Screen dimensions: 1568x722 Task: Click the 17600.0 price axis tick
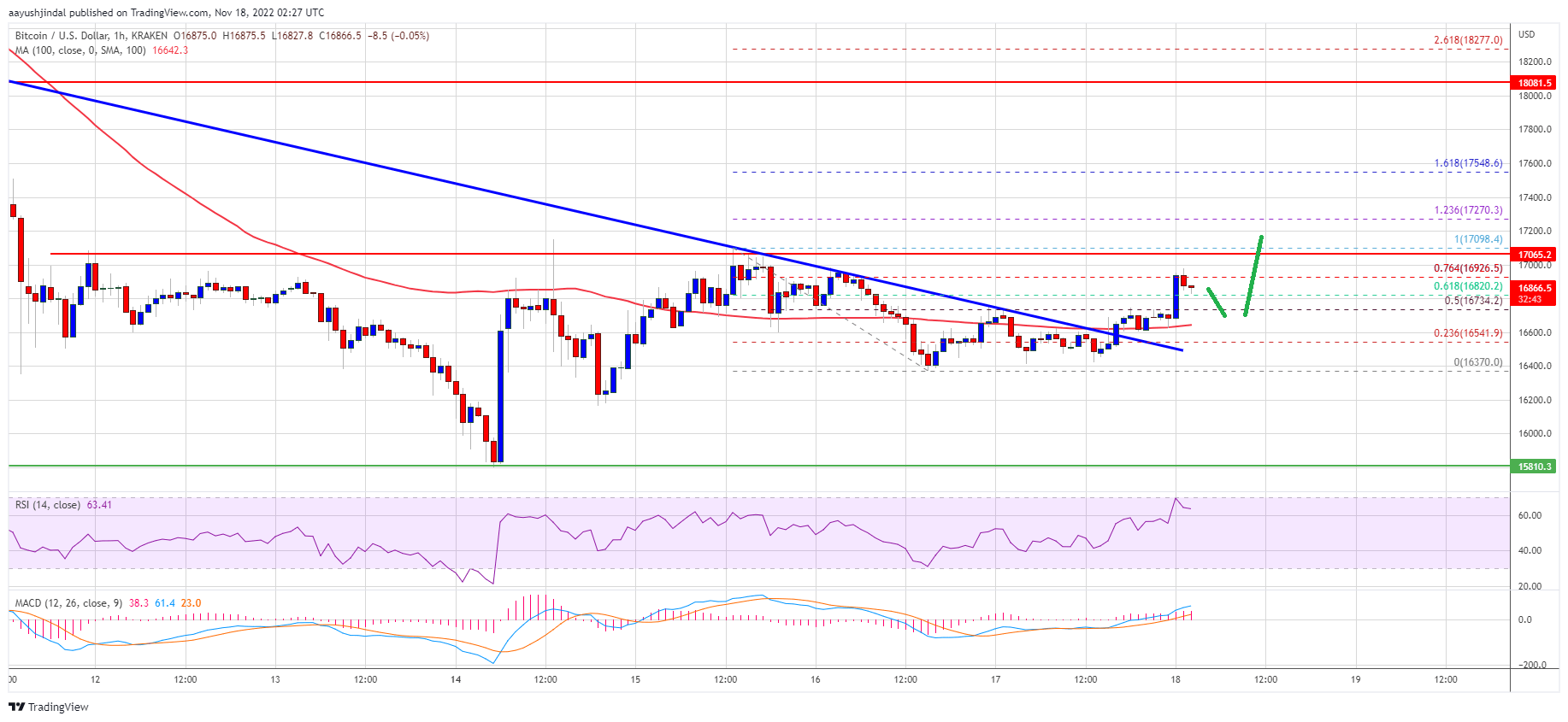[x=1535, y=163]
